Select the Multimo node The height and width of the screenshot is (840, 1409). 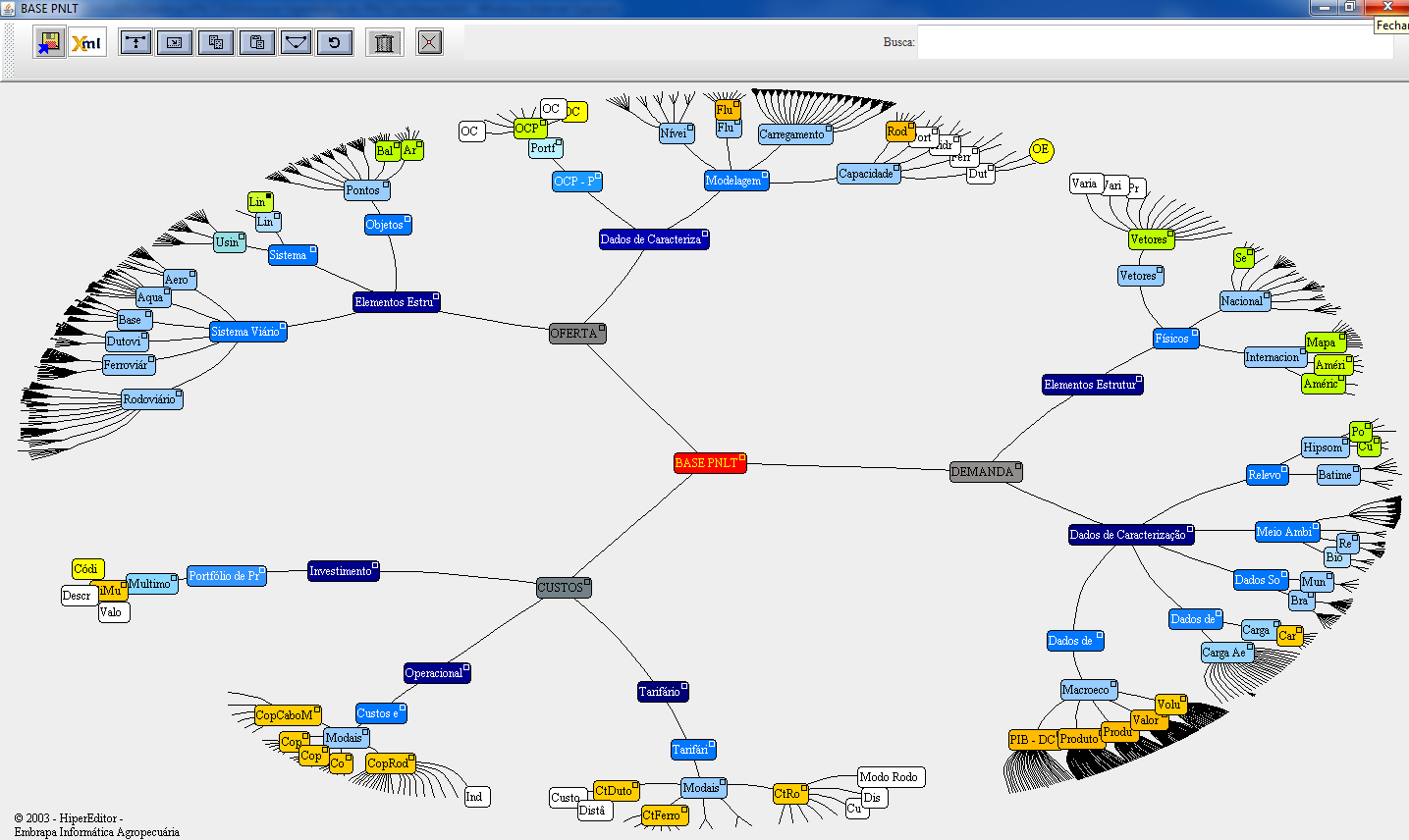(153, 584)
